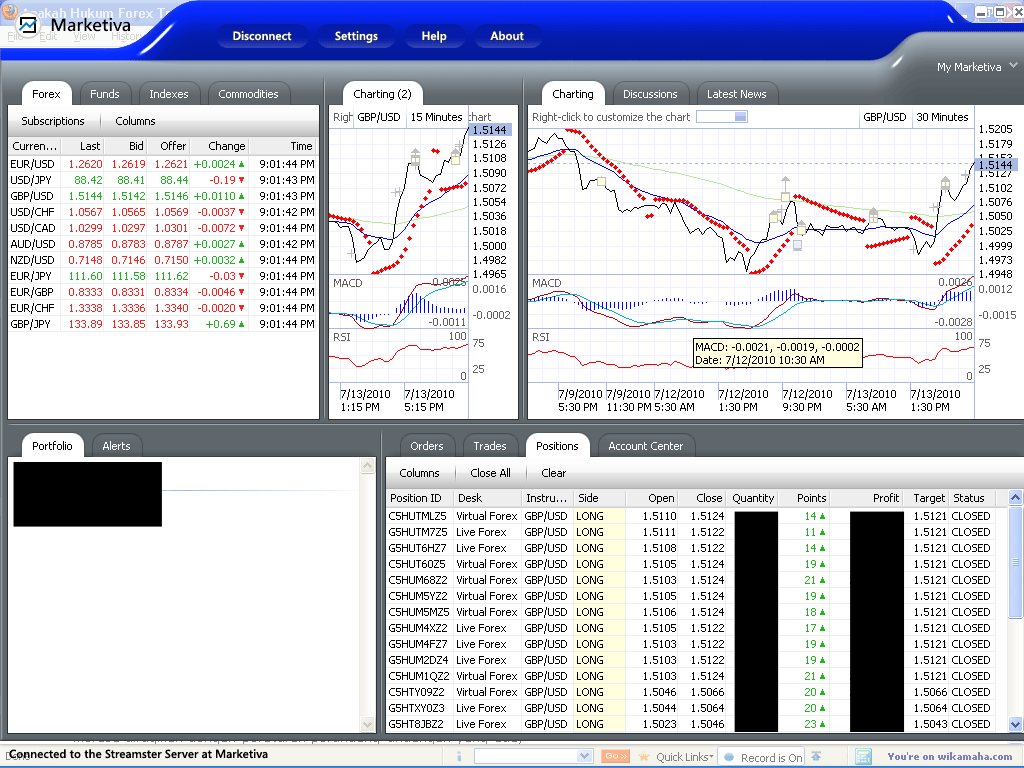Select the AUD/USD currency row
This screenshot has width=1024, height=768.
(162, 244)
